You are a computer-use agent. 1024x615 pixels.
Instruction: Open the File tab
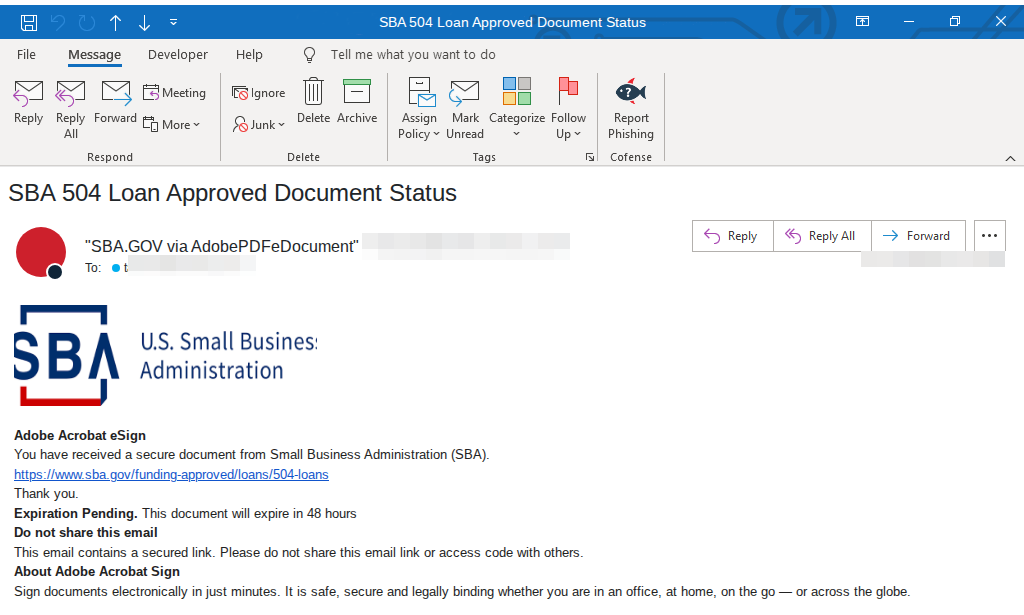[26, 55]
